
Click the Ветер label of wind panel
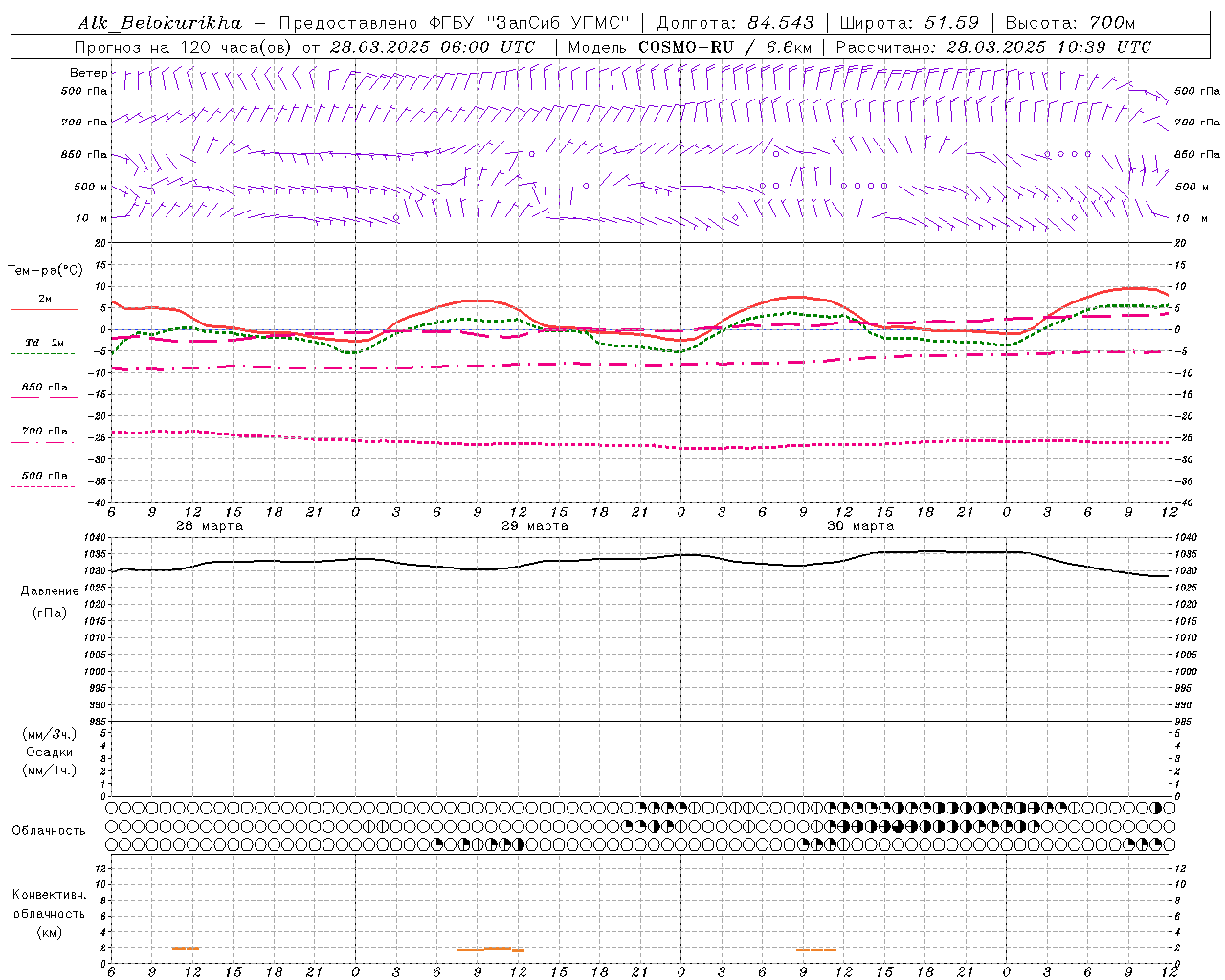[88, 73]
